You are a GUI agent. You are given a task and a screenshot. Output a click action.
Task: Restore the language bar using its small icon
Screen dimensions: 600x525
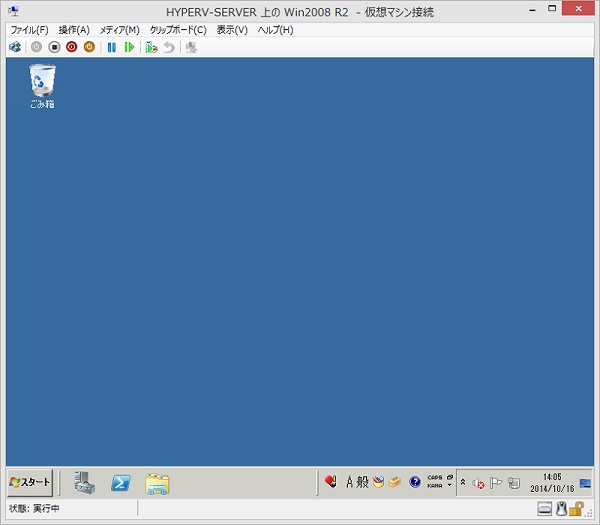[x=450, y=477]
